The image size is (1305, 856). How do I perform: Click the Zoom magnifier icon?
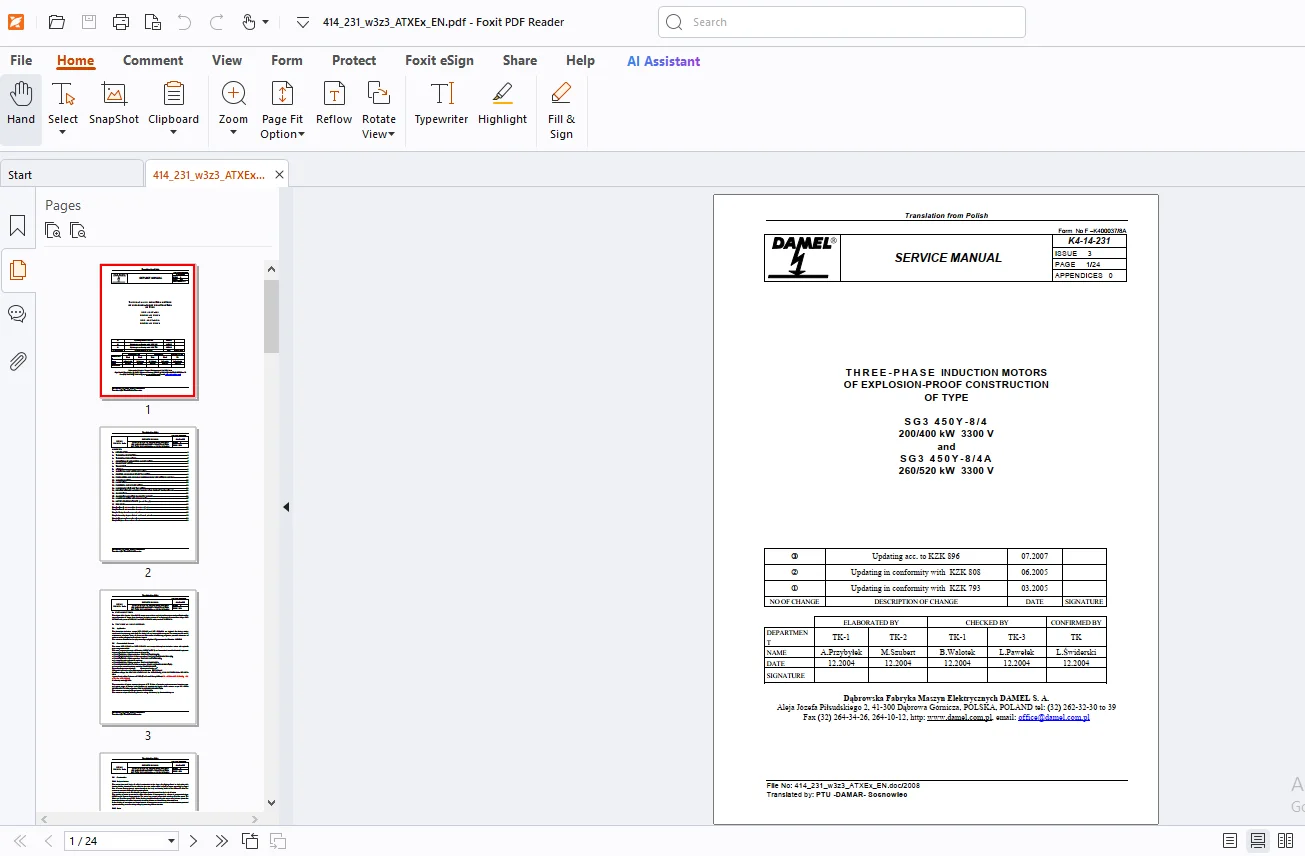(x=234, y=95)
